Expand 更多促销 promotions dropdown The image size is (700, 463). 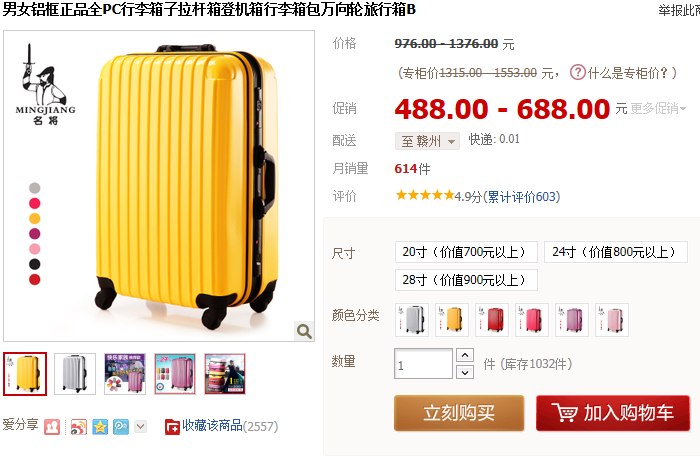658,108
